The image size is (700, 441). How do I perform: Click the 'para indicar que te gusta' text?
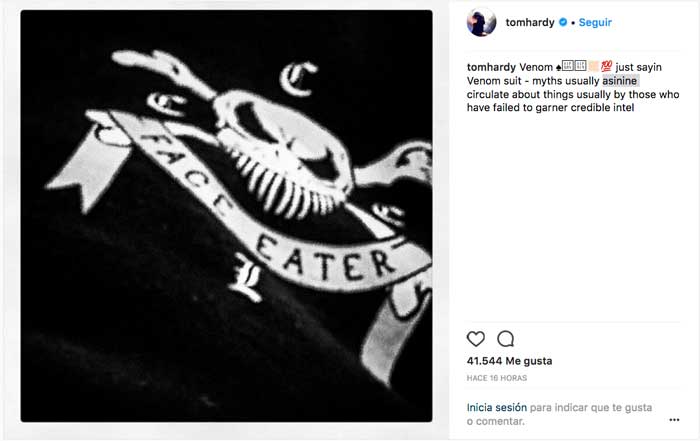(x=591, y=407)
